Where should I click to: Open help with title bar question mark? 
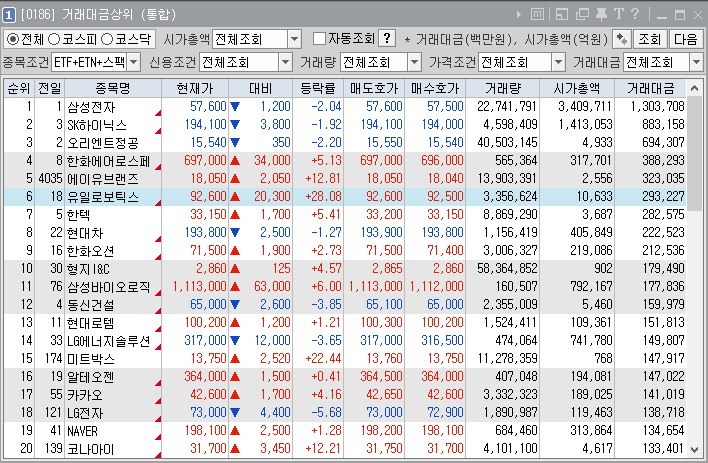(x=635, y=14)
